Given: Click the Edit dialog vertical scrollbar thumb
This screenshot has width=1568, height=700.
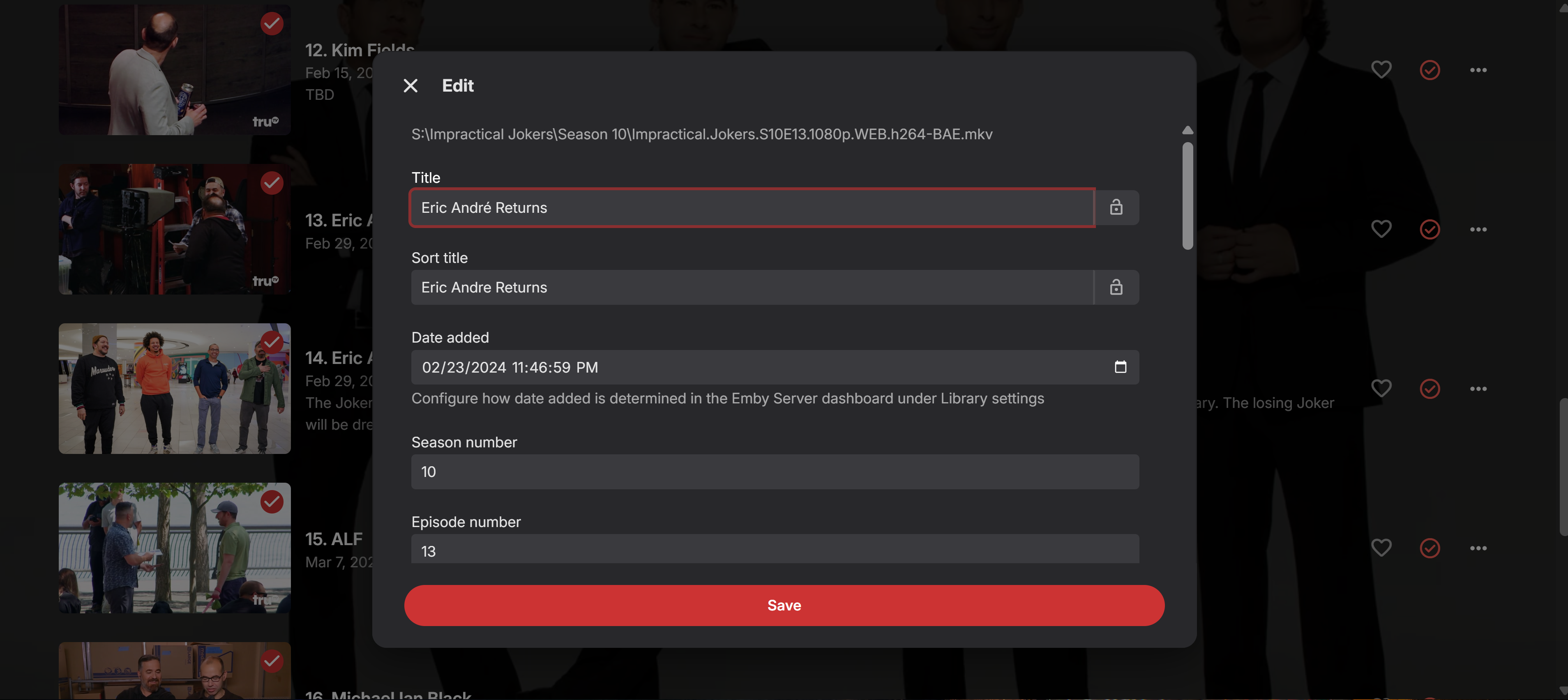Looking at the screenshot, I should (x=1188, y=196).
